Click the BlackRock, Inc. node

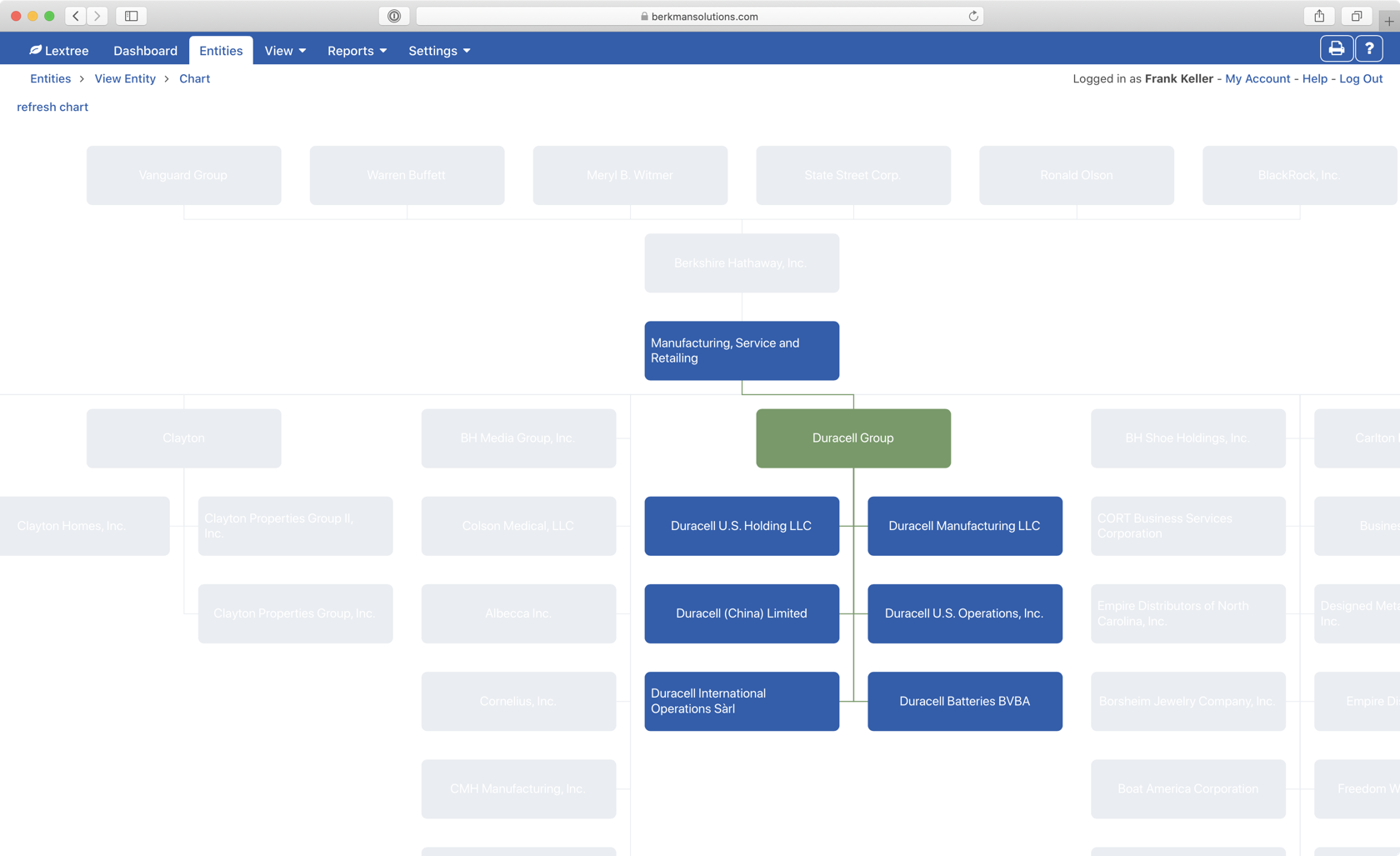coord(1300,176)
